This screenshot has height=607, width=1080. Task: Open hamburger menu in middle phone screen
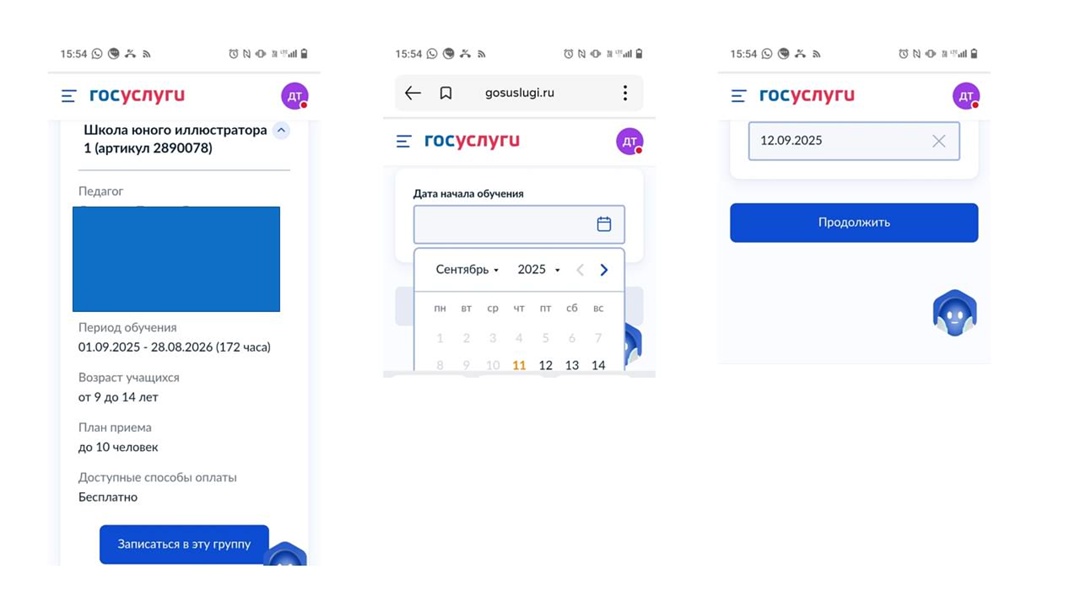point(404,141)
